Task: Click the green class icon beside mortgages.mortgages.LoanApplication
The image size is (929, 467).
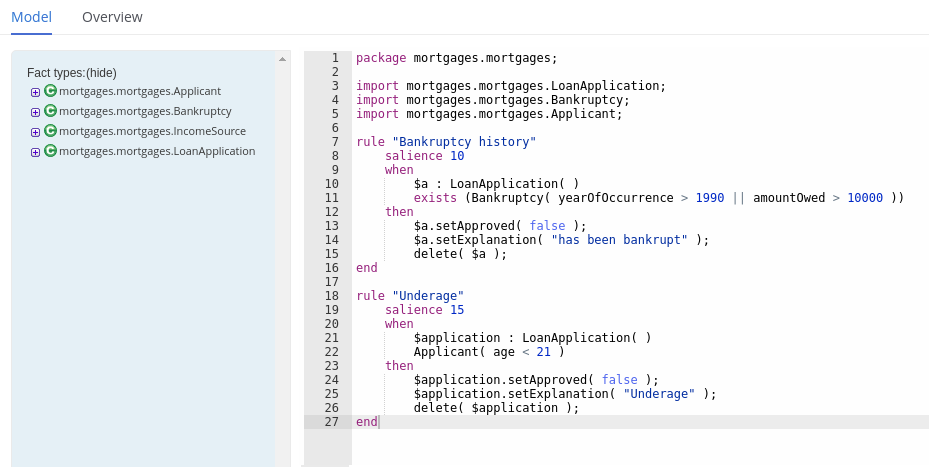Action: [50, 151]
